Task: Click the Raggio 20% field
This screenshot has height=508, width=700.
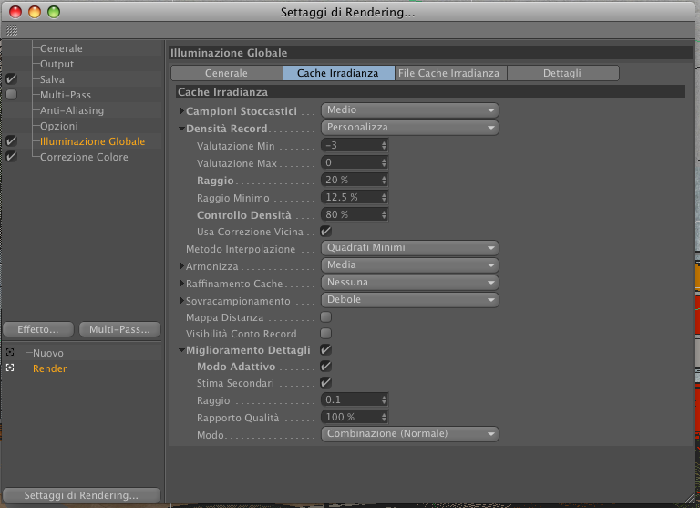Action: pyautogui.click(x=350, y=179)
